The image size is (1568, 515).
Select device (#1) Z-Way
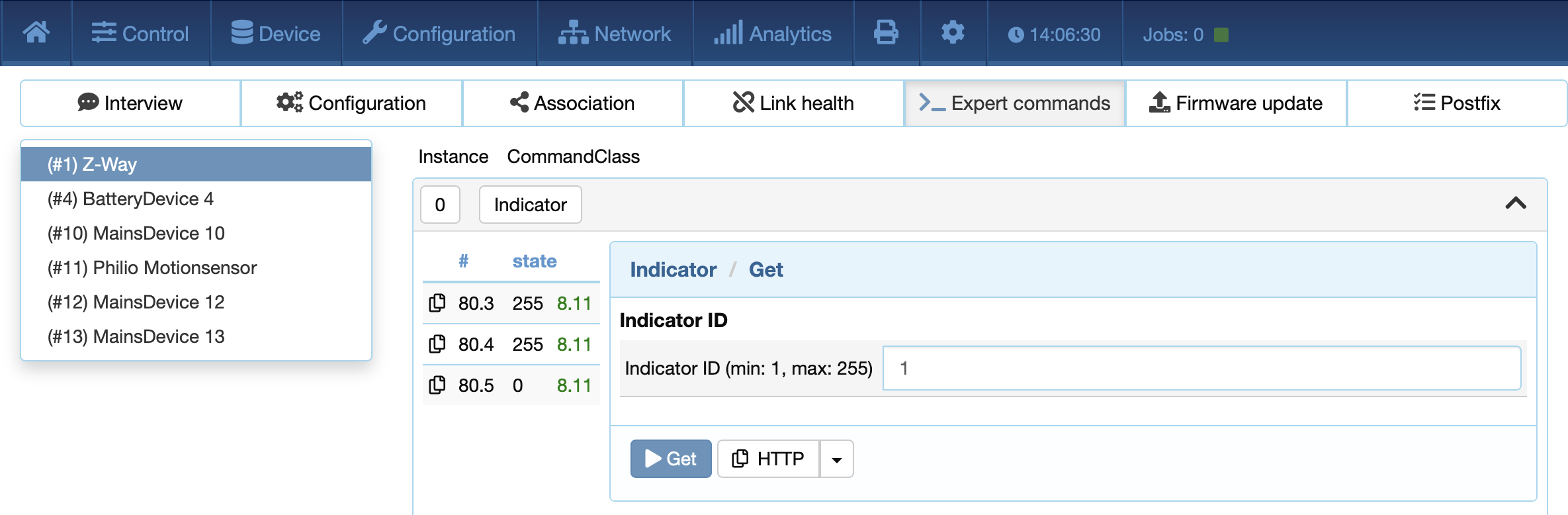click(x=196, y=164)
